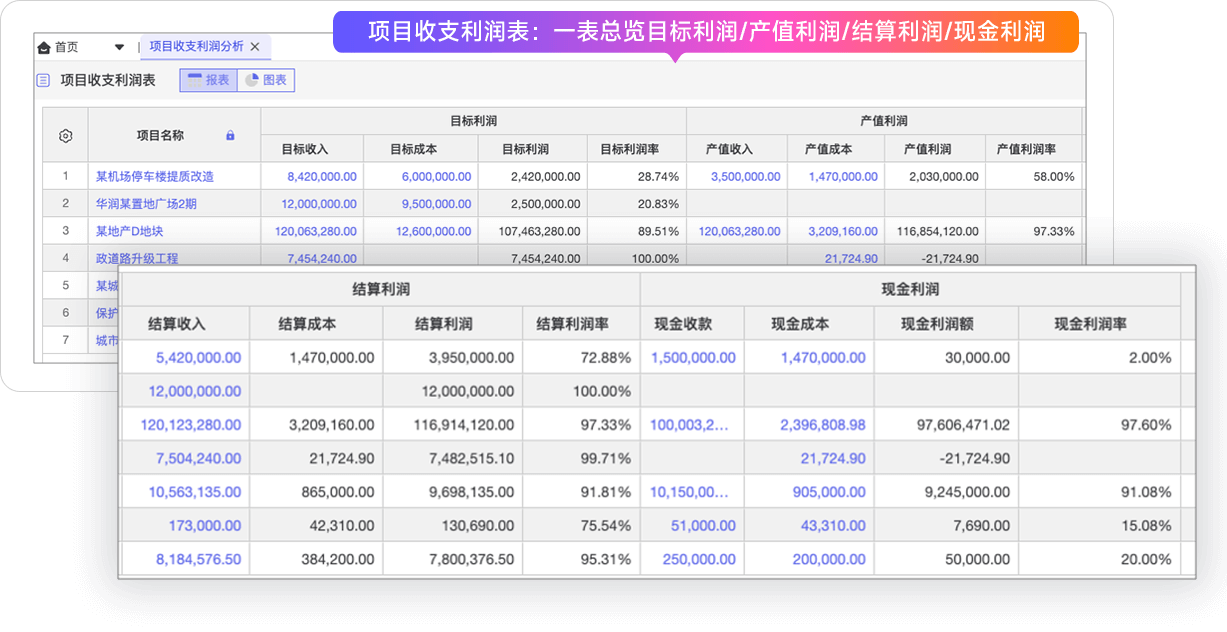Click the lock icon in 项目名称 column
Image resolution: width=1227 pixels, height=632 pixels.
230,135
